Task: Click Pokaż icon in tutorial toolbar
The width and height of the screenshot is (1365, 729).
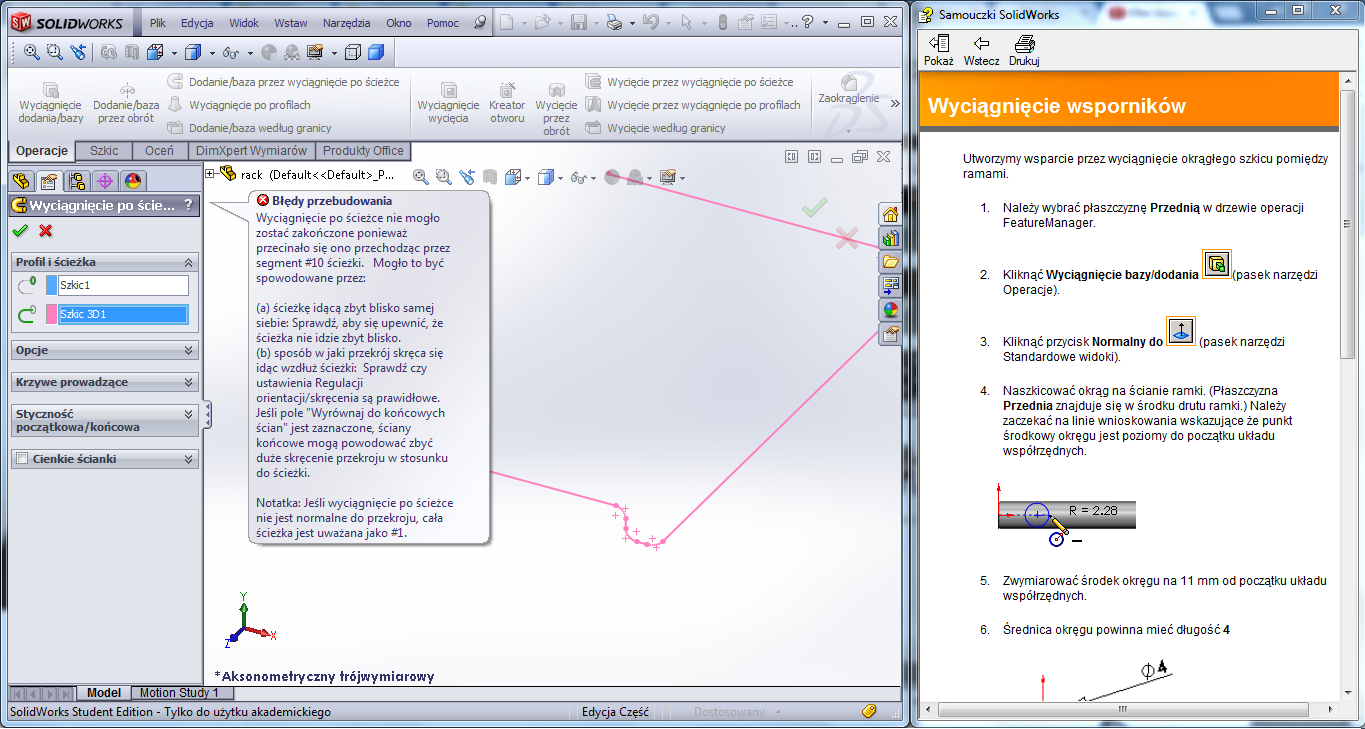Action: point(938,43)
